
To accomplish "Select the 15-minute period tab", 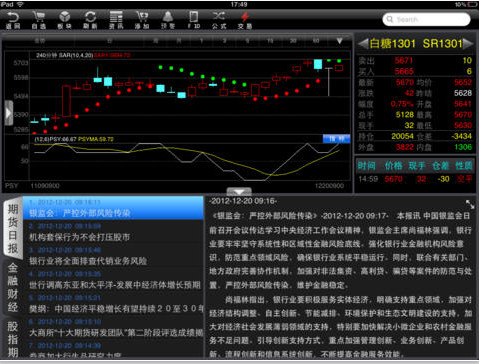I will (x=270, y=41).
